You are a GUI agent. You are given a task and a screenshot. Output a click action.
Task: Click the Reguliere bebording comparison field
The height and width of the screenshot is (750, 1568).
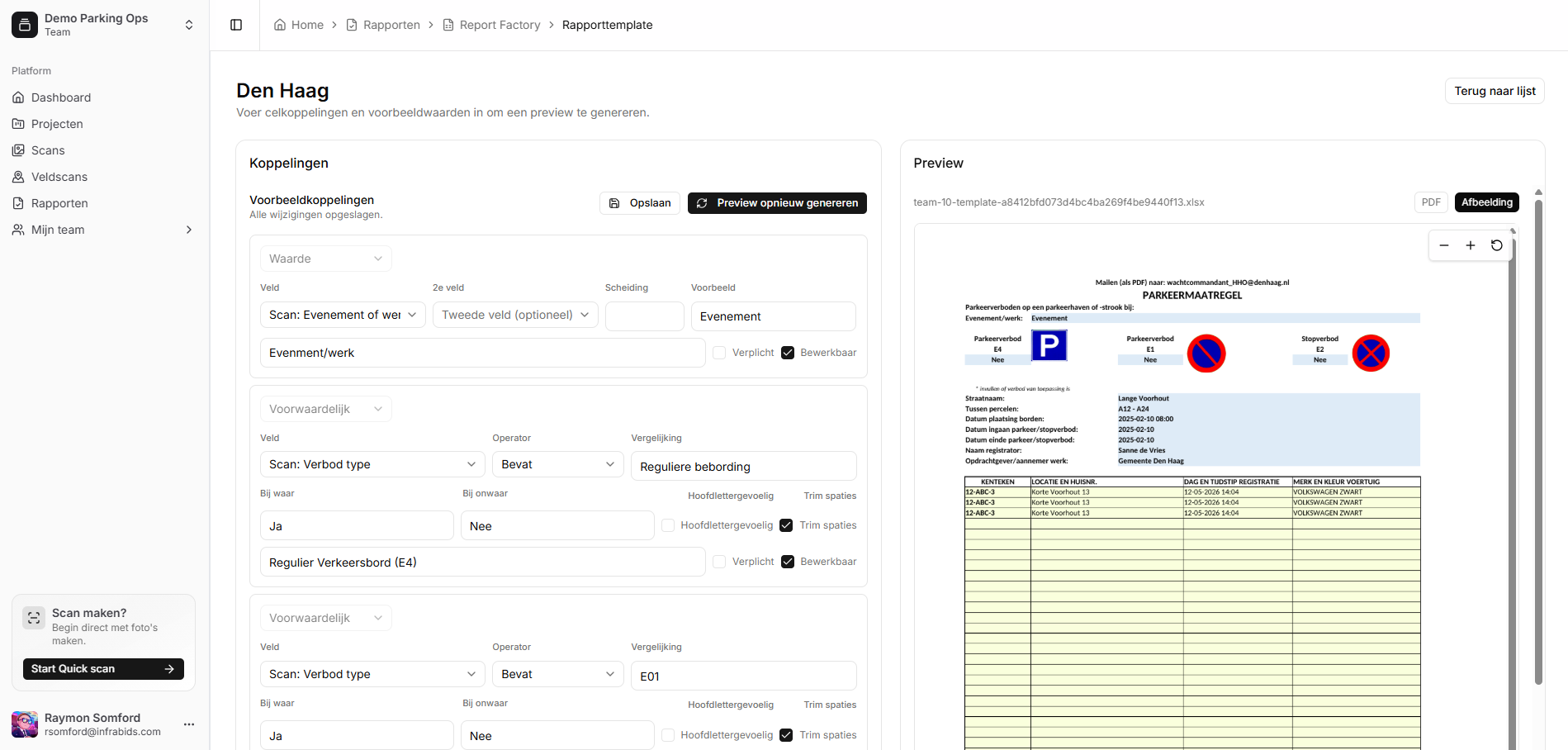coord(744,467)
